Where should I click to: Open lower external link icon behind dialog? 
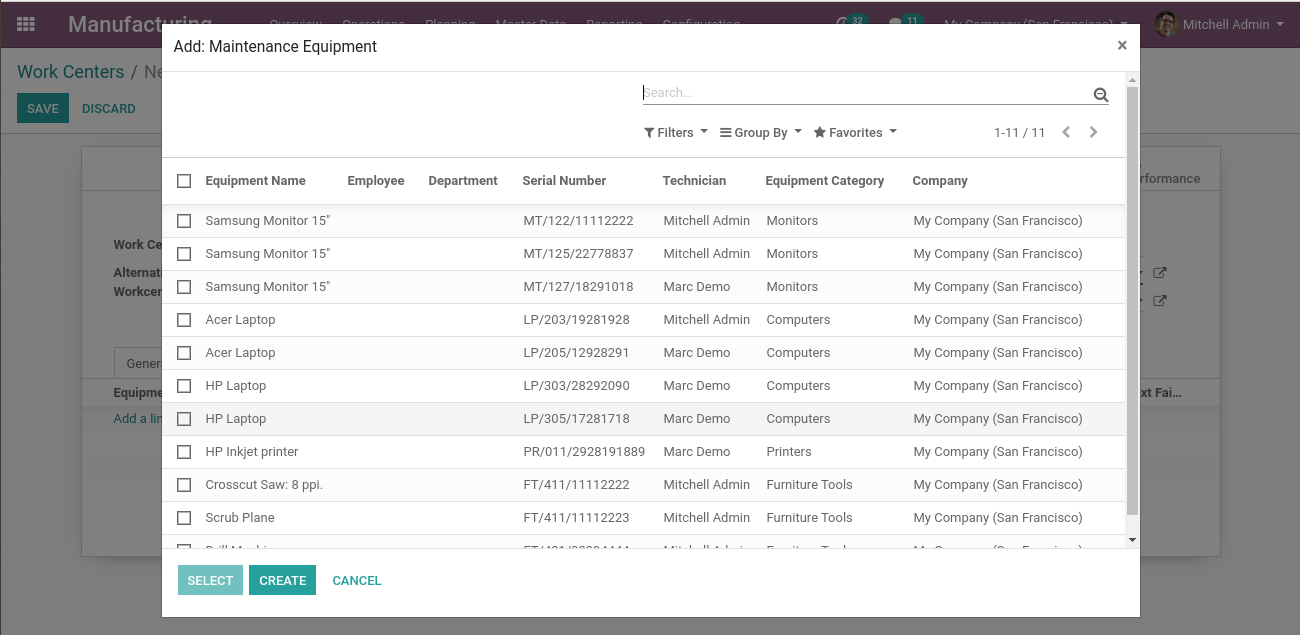[x=1160, y=301]
